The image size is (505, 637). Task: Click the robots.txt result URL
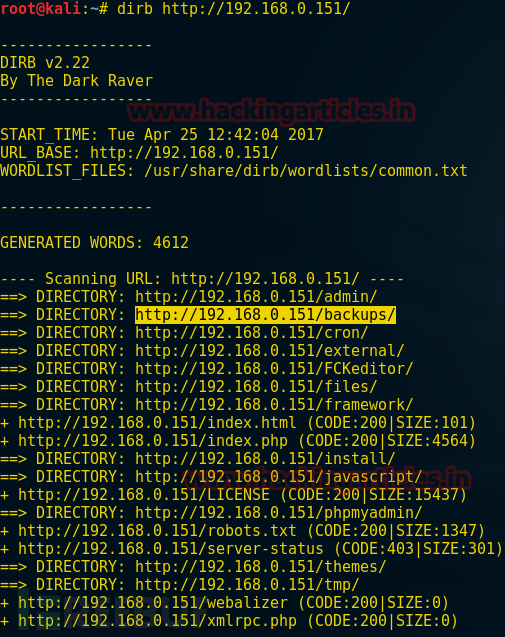click(157, 531)
